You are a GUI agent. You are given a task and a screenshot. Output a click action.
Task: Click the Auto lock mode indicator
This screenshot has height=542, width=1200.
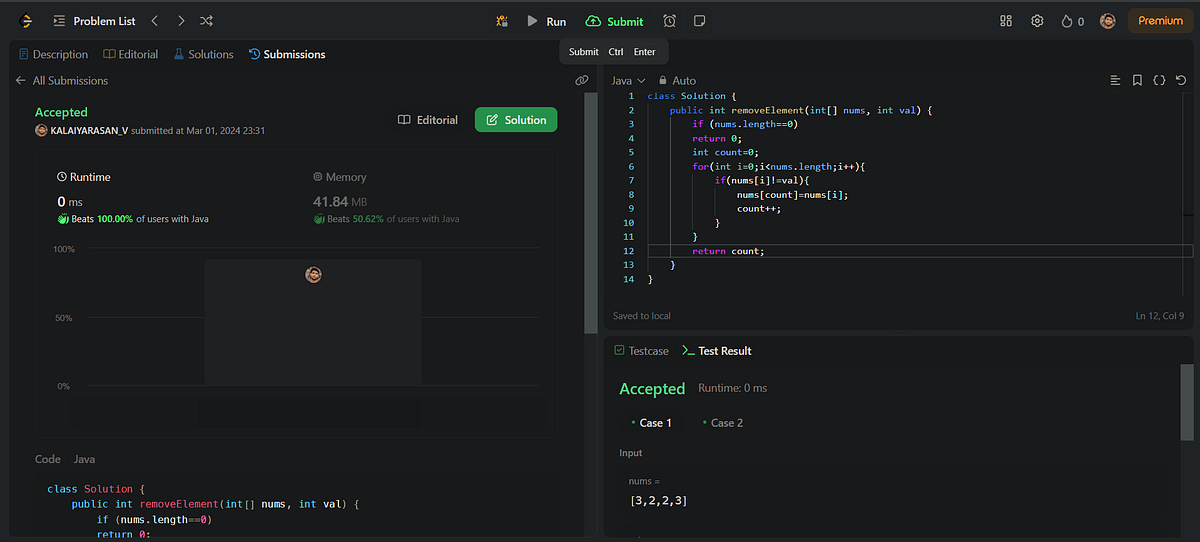pos(677,80)
